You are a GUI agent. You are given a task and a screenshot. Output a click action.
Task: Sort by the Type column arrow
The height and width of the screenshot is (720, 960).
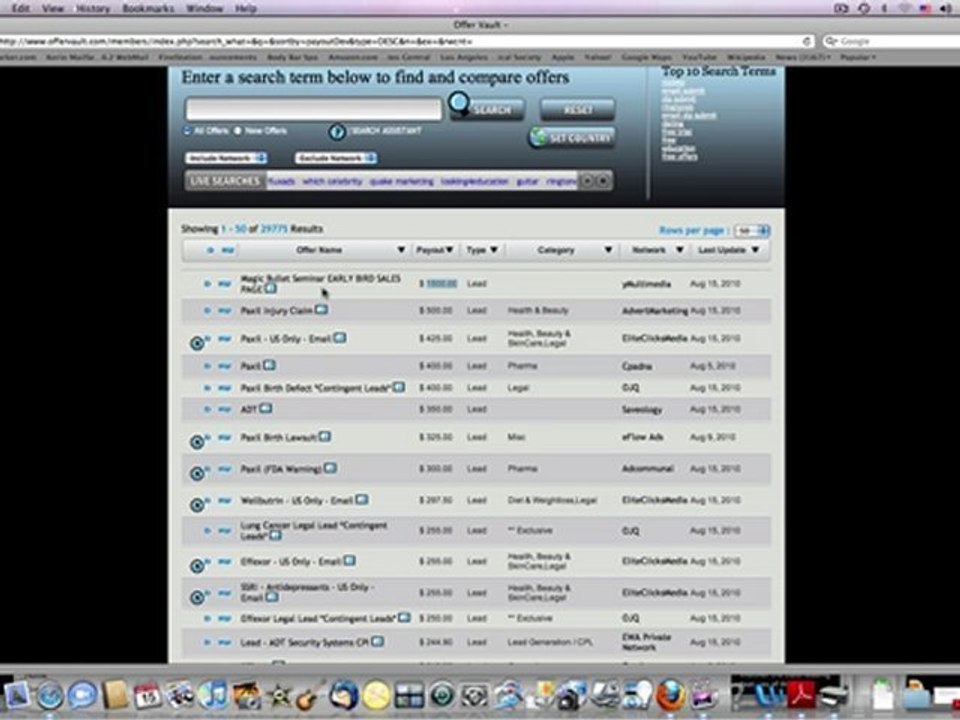493,250
